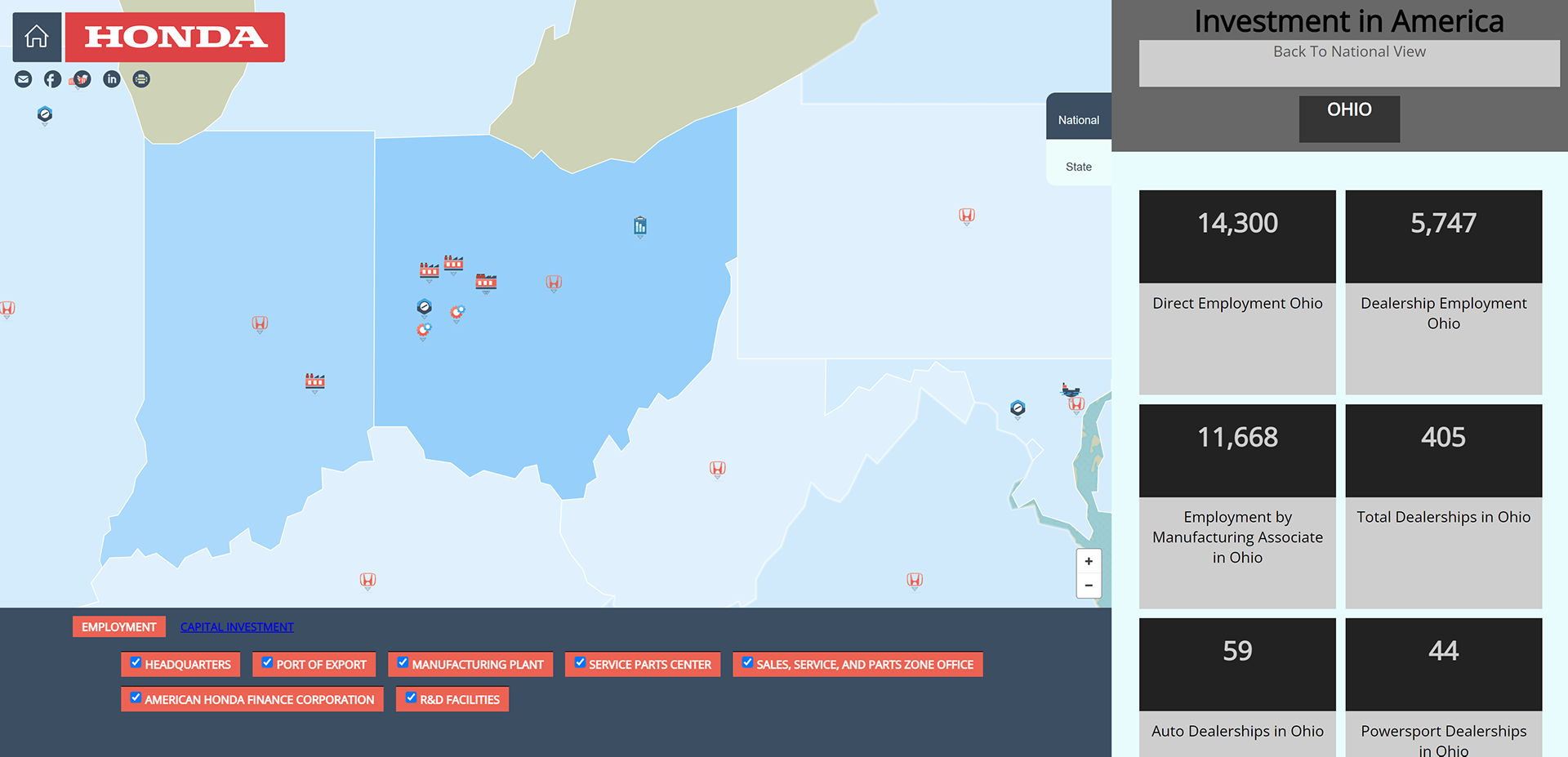
Task: Share on LinkedIn icon
Action: point(112,79)
